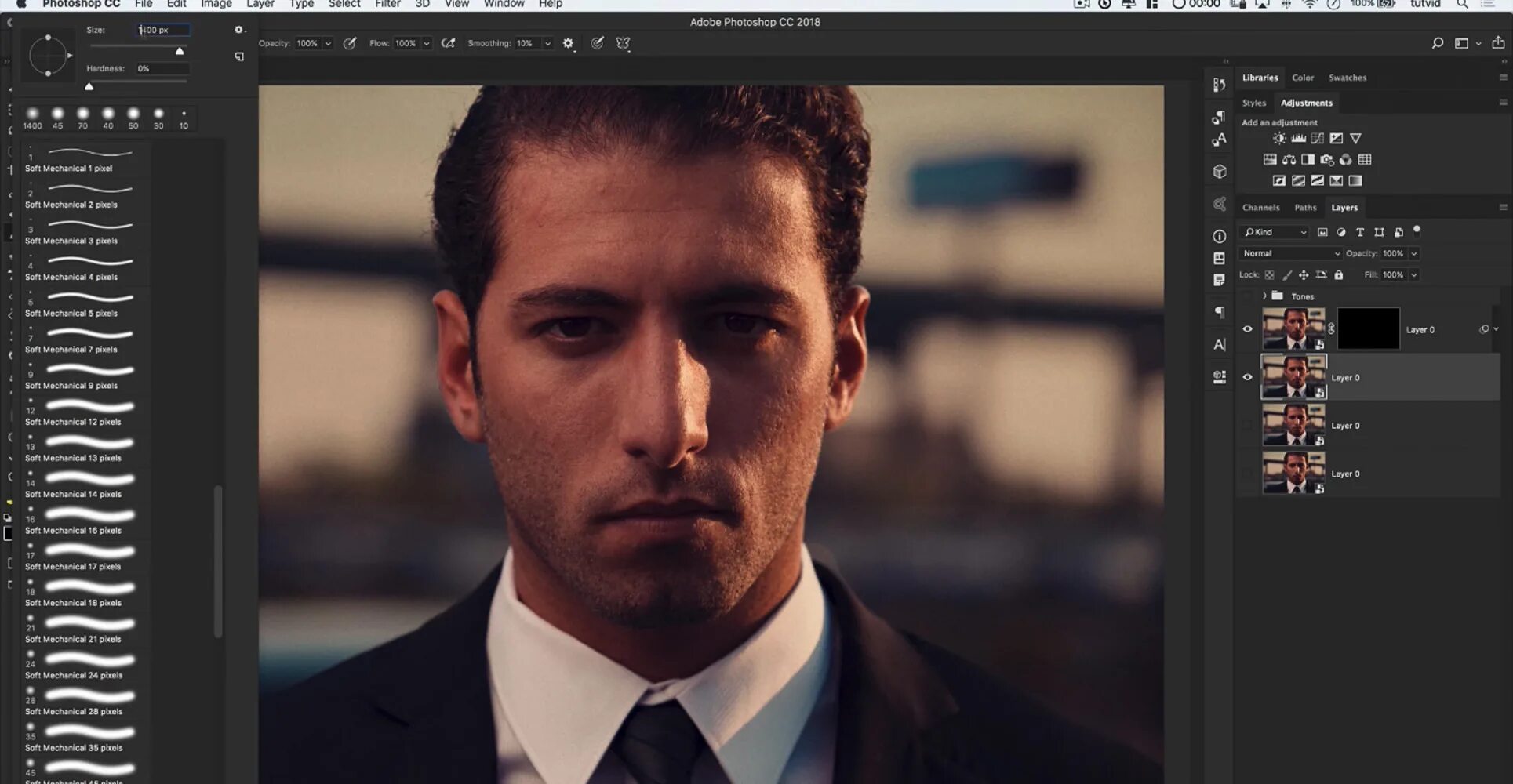
Task: Switch to the Channels tab
Action: (x=1260, y=208)
